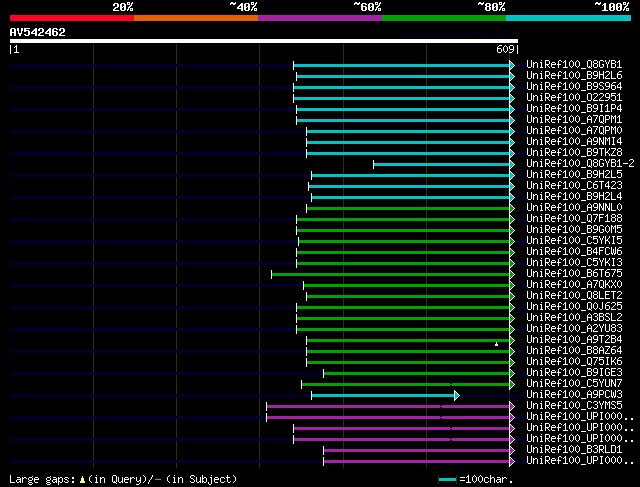Click the white AV542462 query sequence bar
Screen dimensions: 640x487
click(264, 41)
